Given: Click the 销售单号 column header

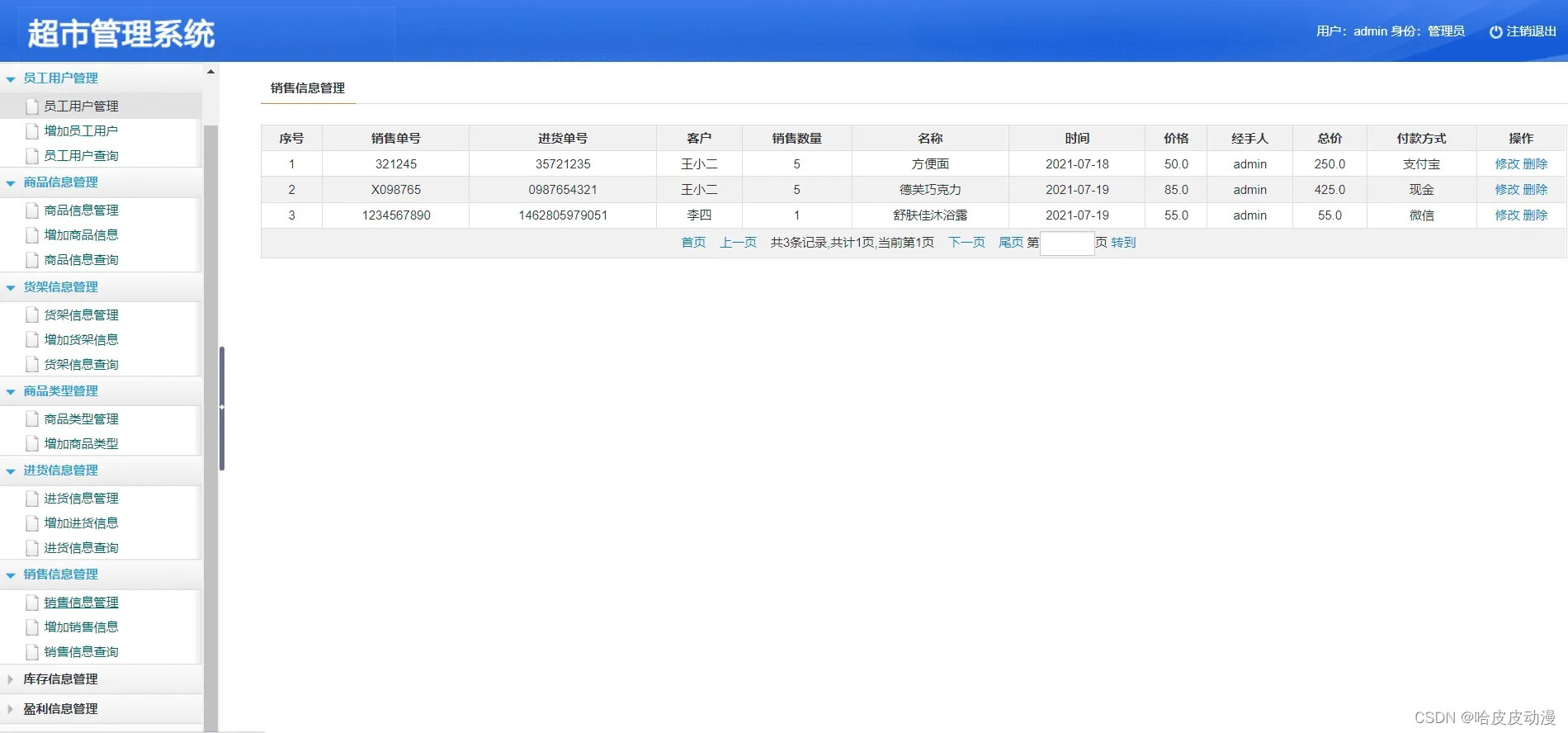Looking at the screenshot, I should click(x=396, y=139).
